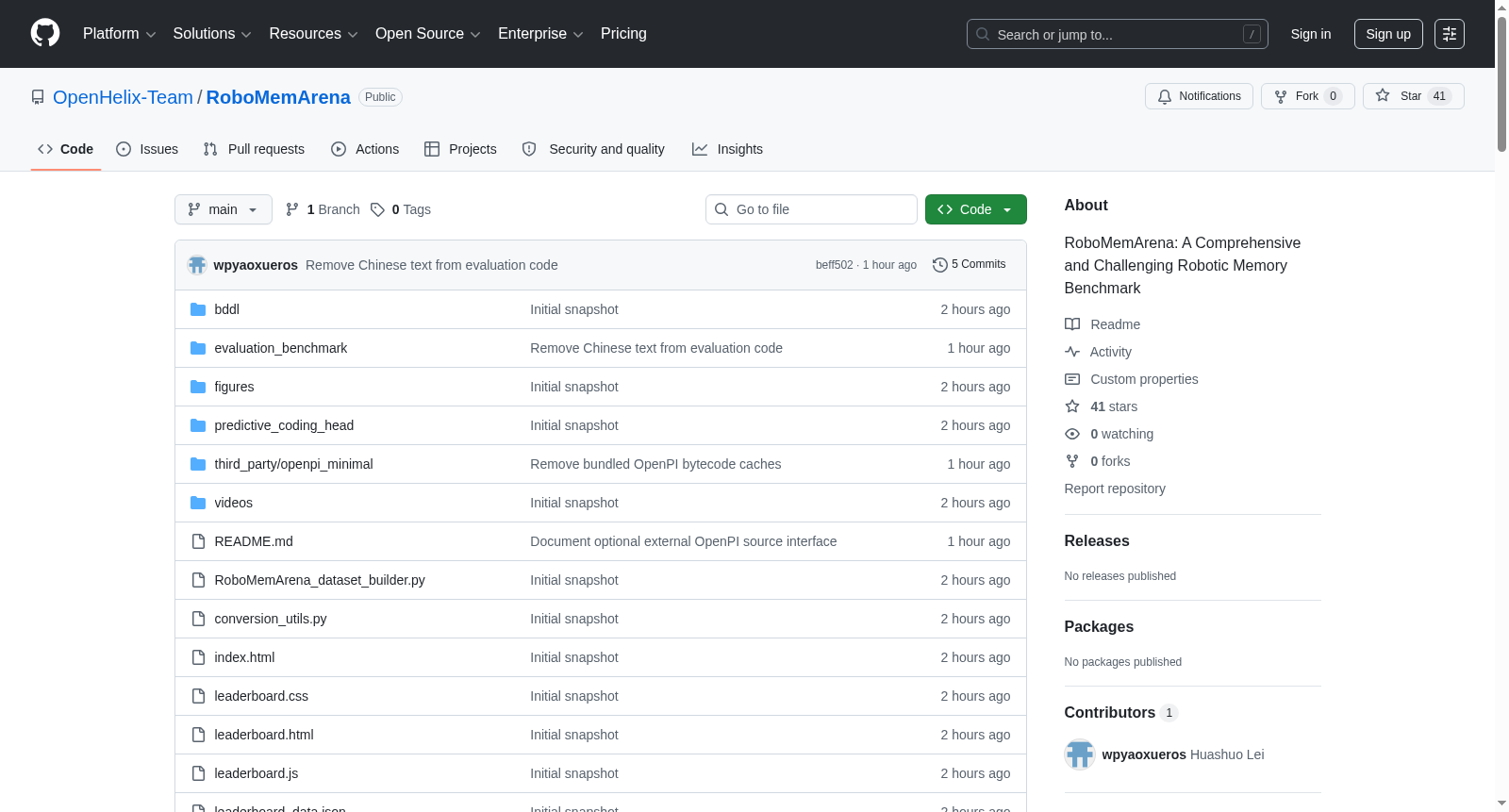Open the Releases heading link
The image size is (1509, 812).
pos(1097,540)
